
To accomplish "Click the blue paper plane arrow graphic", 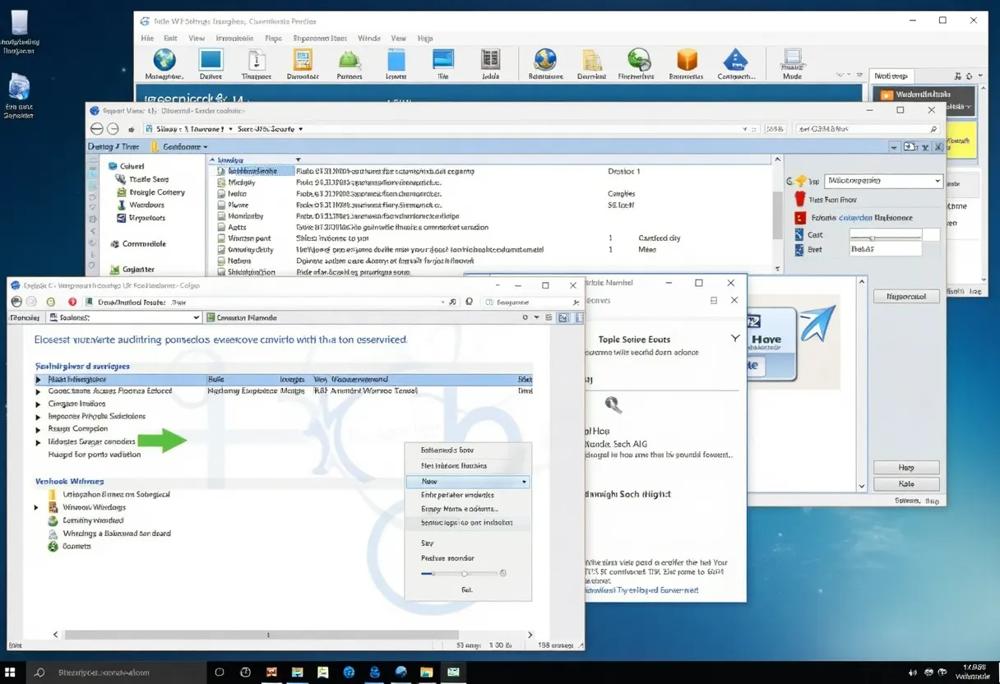I will (x=818, y=322).
